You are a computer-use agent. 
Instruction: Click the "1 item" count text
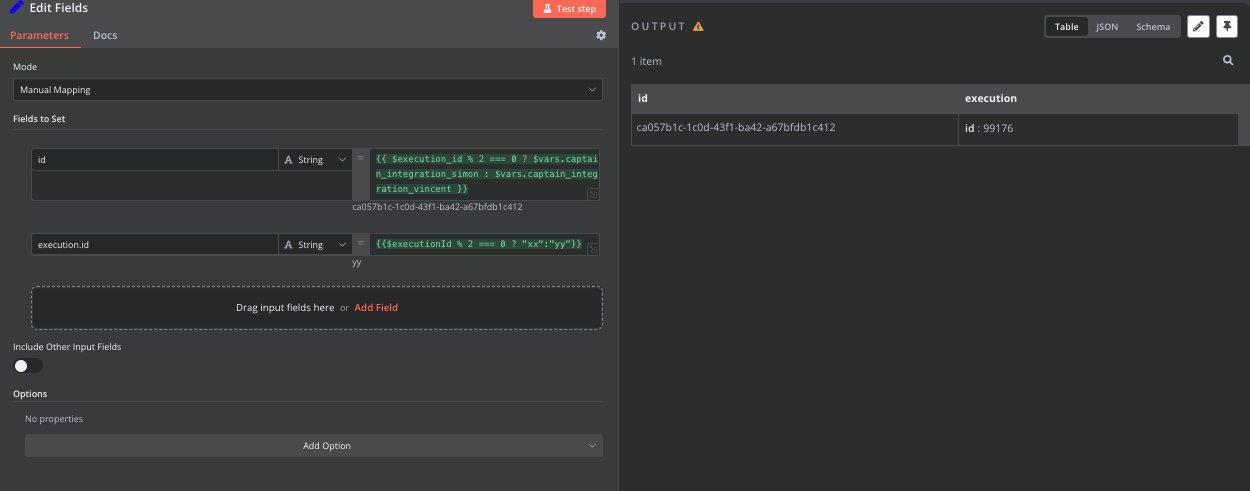[x=646, y=62]
